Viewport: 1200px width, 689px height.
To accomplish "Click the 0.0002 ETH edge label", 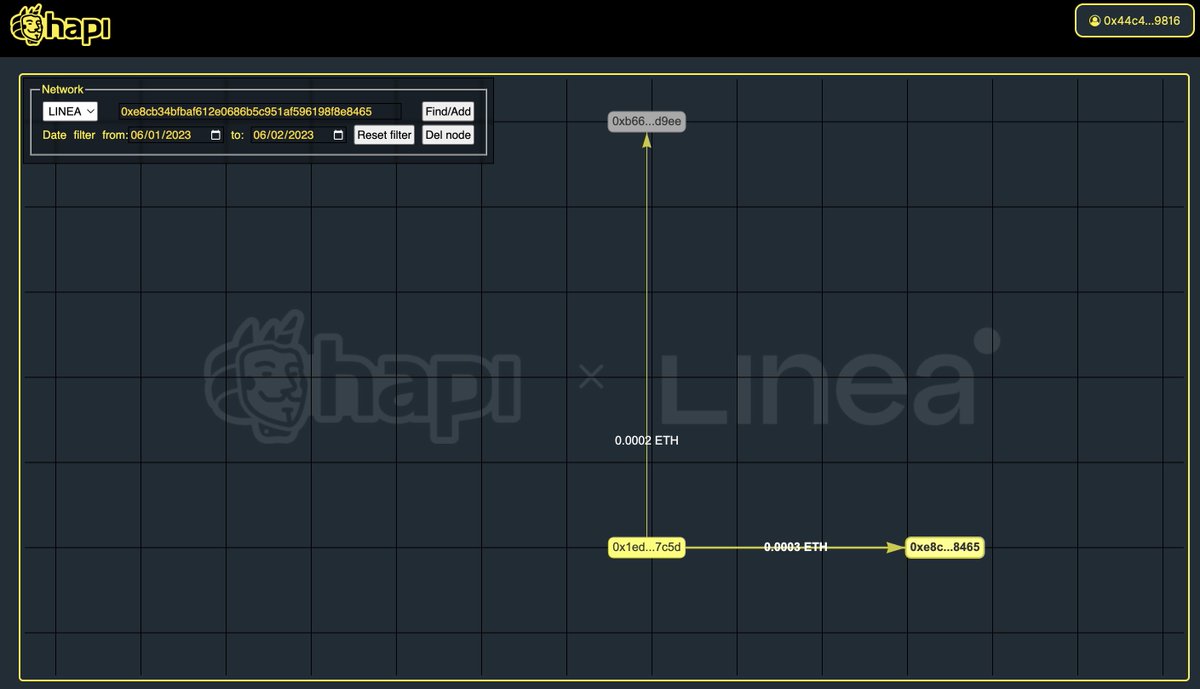I will [x=647, y=440].
